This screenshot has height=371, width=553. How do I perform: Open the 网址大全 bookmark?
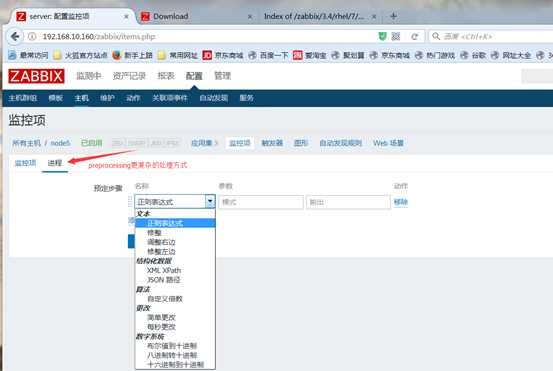[511, 55]
